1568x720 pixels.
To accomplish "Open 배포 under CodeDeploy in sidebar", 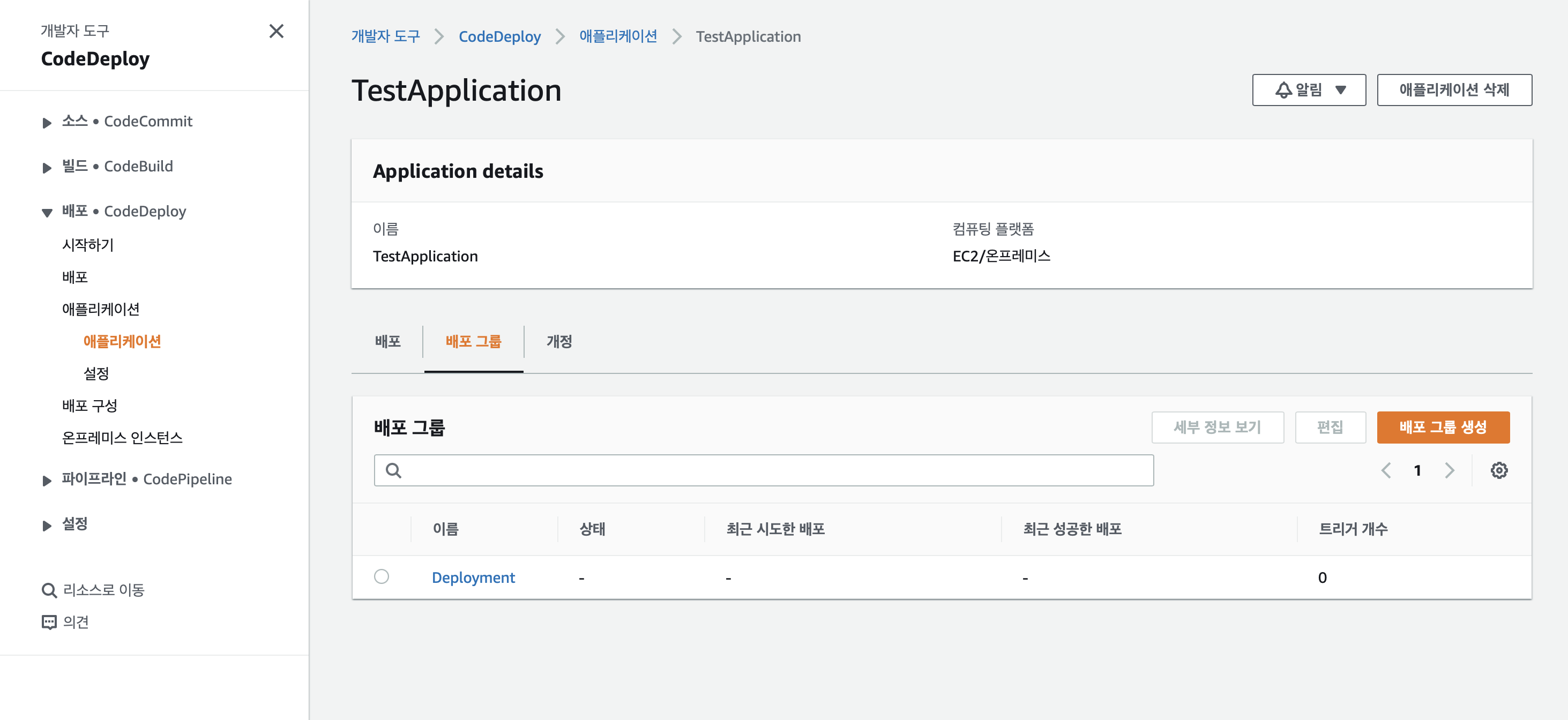I will pos(75,277).
